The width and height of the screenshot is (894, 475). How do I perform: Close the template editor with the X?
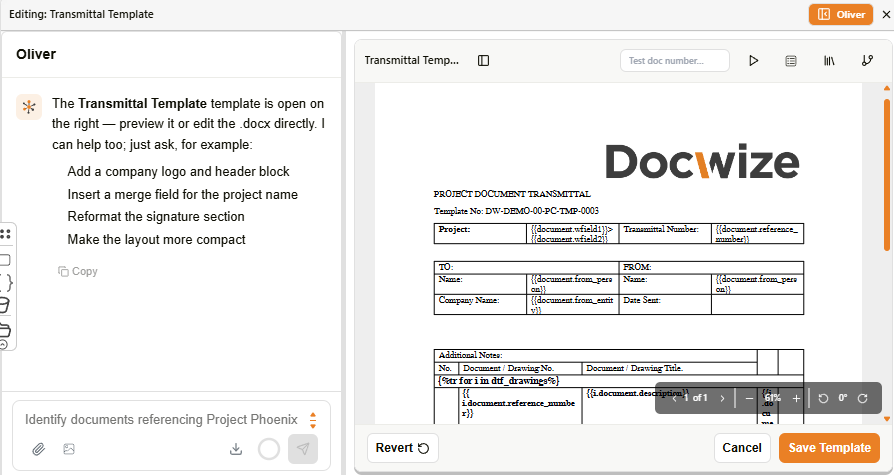886,14
